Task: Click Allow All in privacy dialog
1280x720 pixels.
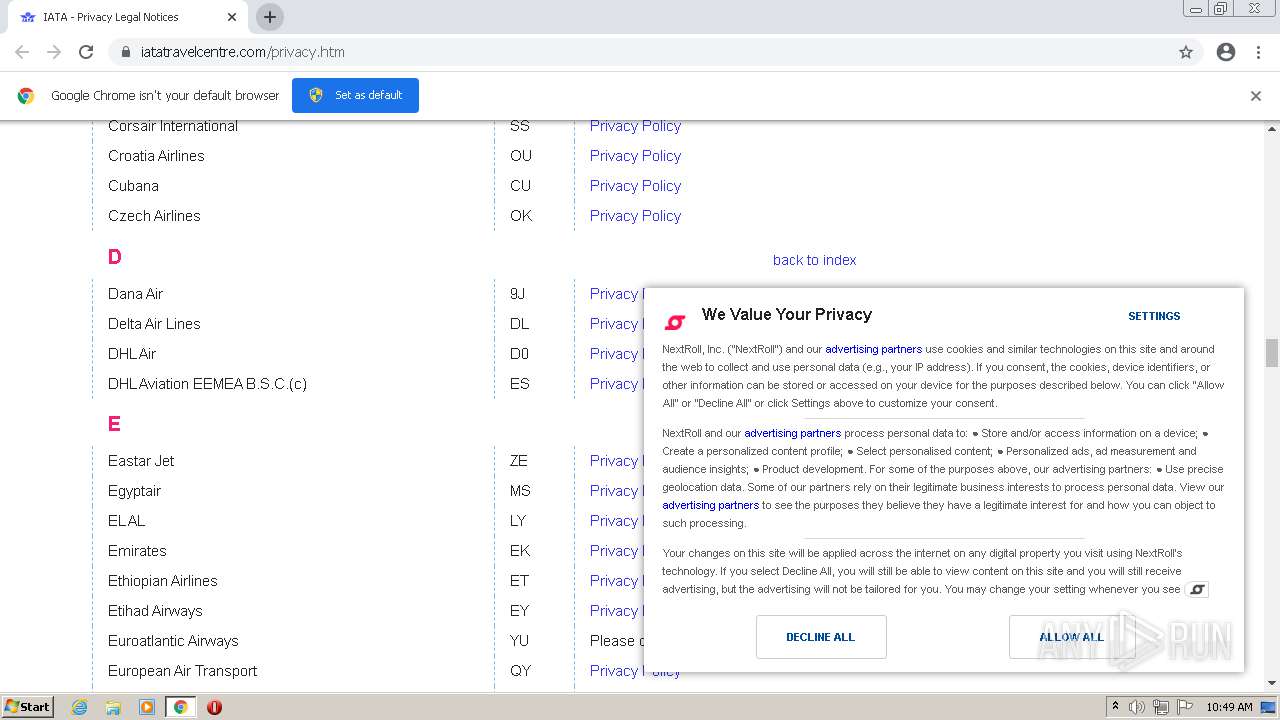Action: pyautogui.click(x=1071, y=637)
